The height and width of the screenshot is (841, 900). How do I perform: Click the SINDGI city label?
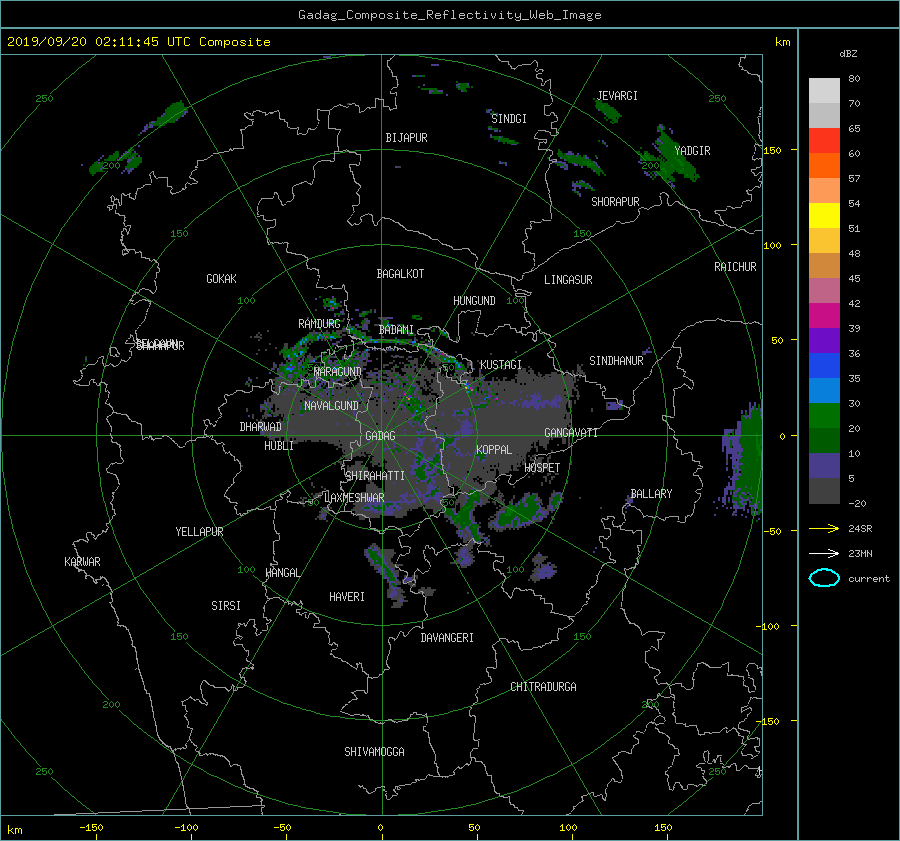509,119
